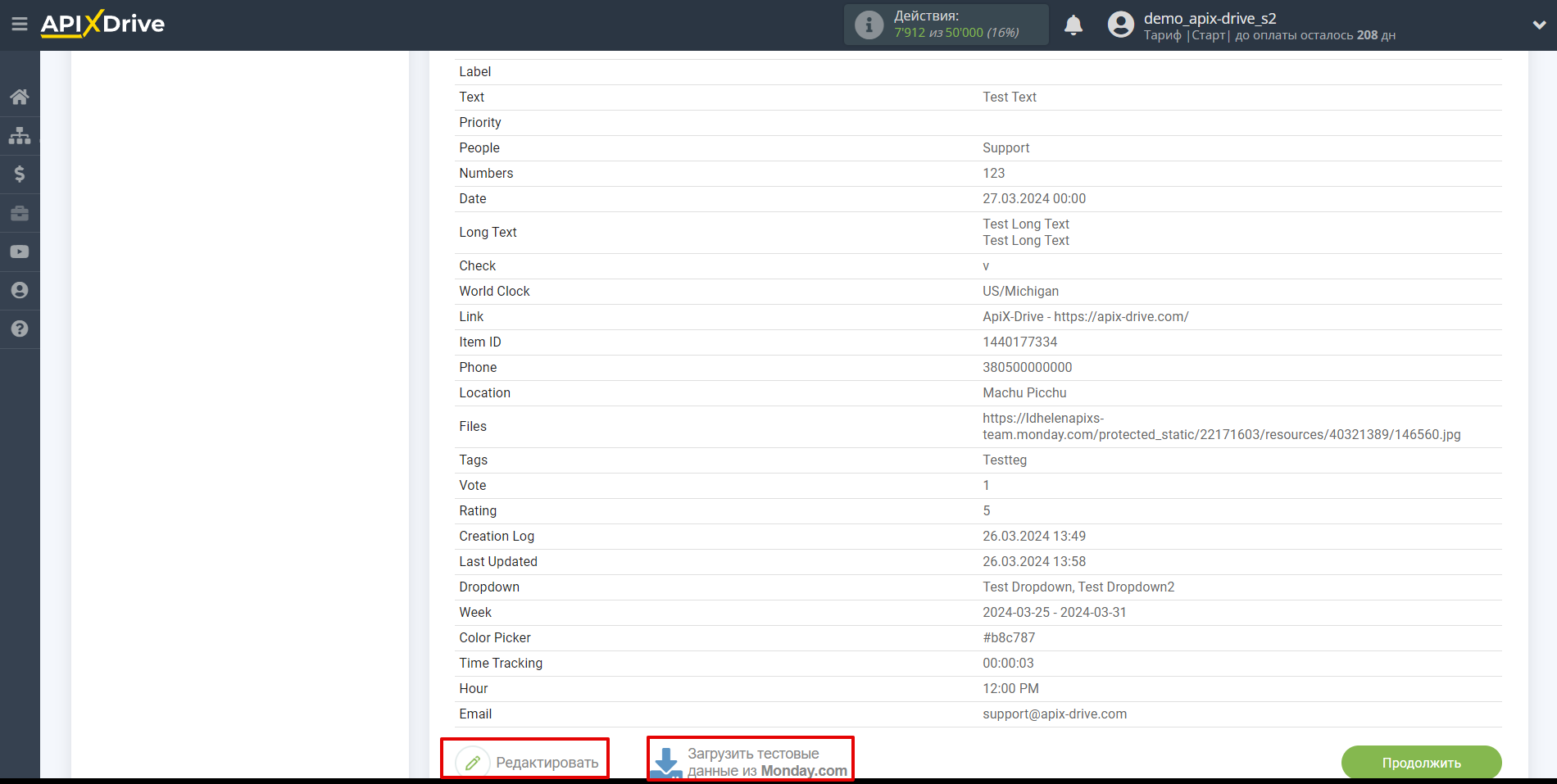Click the account avatar icon
1557x784 pixels.
click(x=1121, y=25)
